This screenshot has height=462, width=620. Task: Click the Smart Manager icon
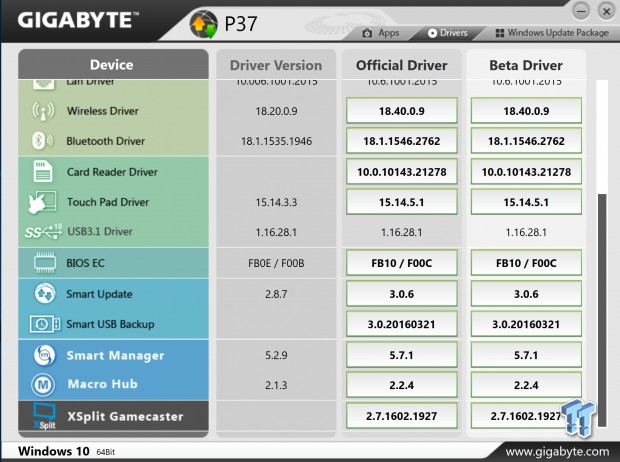[44, 355]
